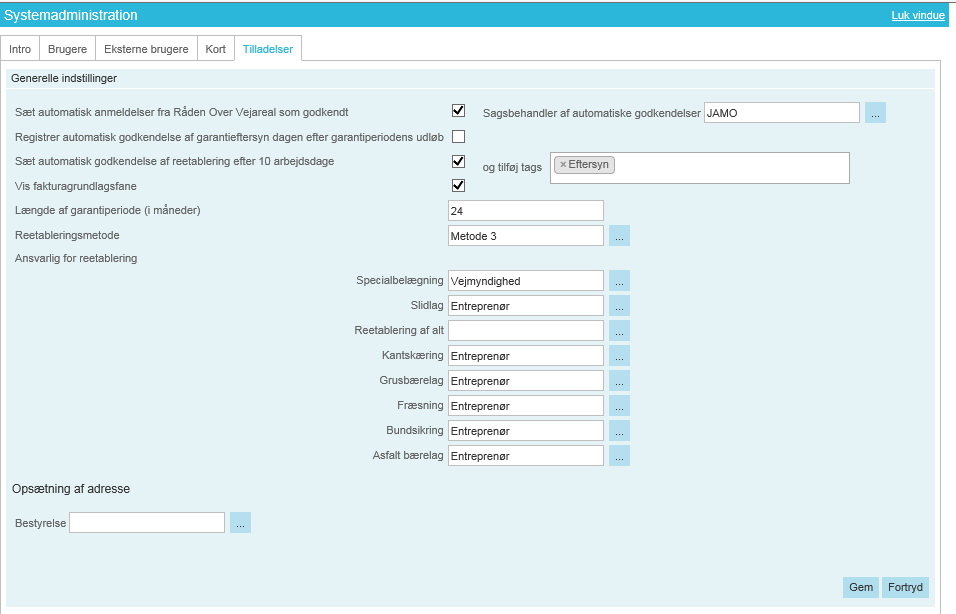
Task: Enable automatic approval of garantieftersyn checkbox
Action: pyautogui.click(x=459, y=136)
